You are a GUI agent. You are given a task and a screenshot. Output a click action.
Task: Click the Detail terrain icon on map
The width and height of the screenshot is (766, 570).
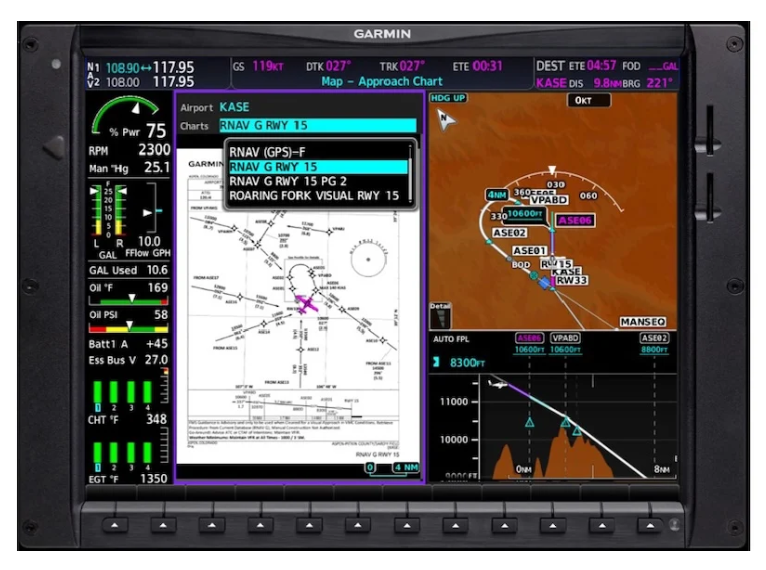click(440, 316)
